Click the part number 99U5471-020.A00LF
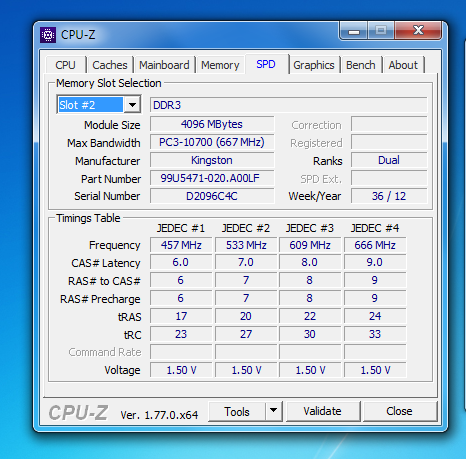Image resolution: width=466 pixels, height=459 pixels. click(x=212, y=178)
